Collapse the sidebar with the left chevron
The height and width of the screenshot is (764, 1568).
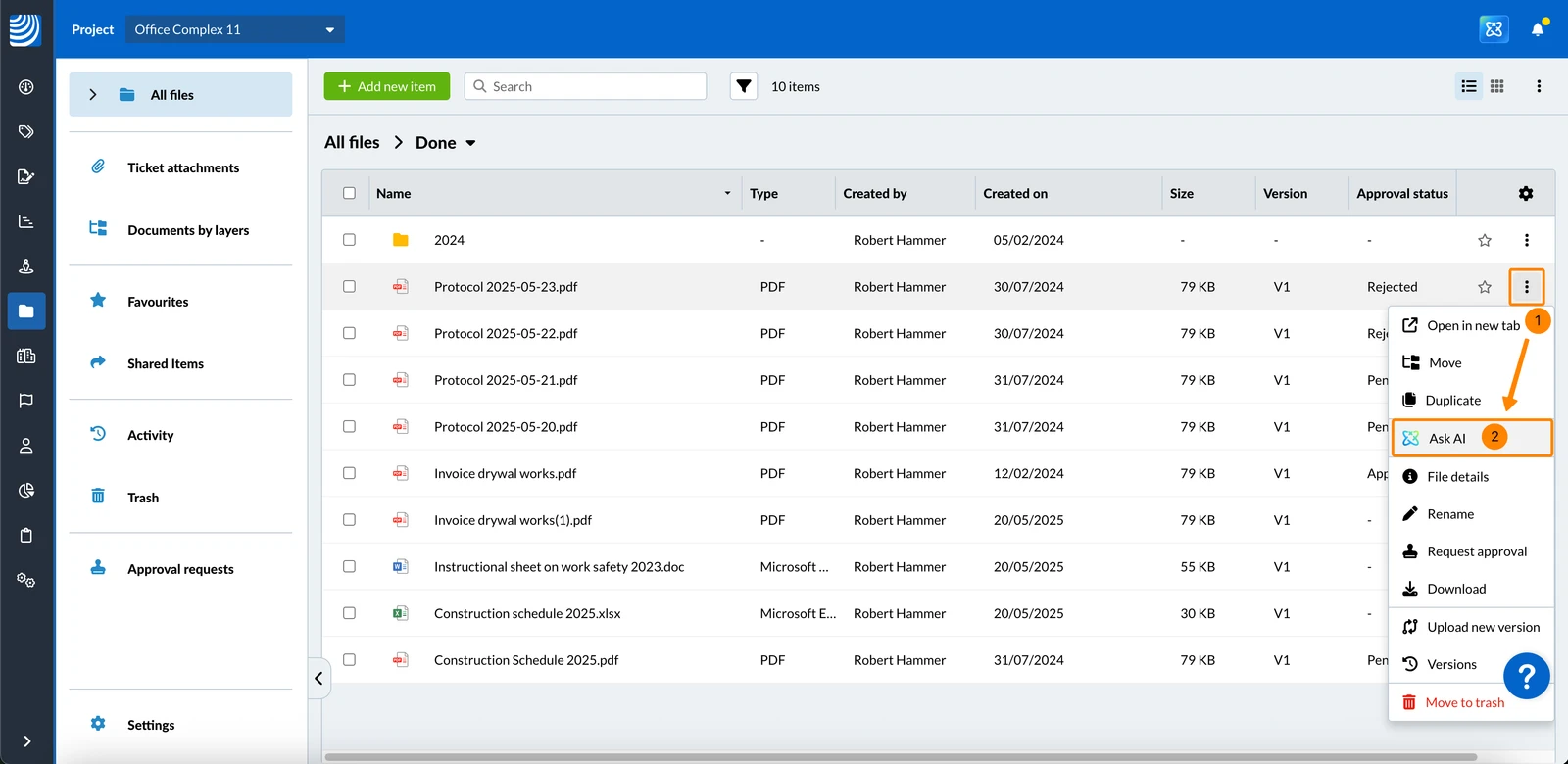point(318,678)
